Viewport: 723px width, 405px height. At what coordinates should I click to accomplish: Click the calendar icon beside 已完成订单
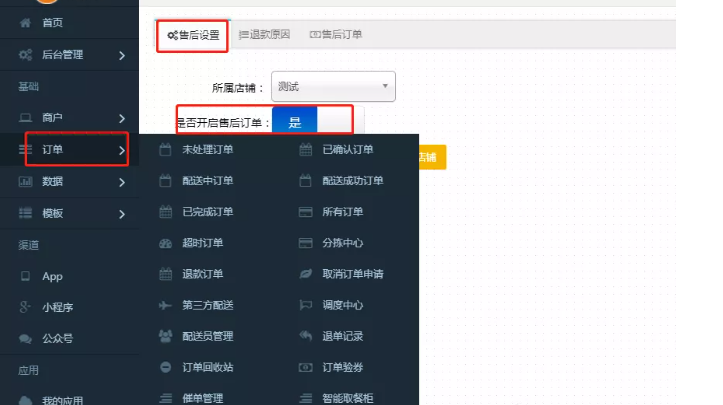coord(165,212)
